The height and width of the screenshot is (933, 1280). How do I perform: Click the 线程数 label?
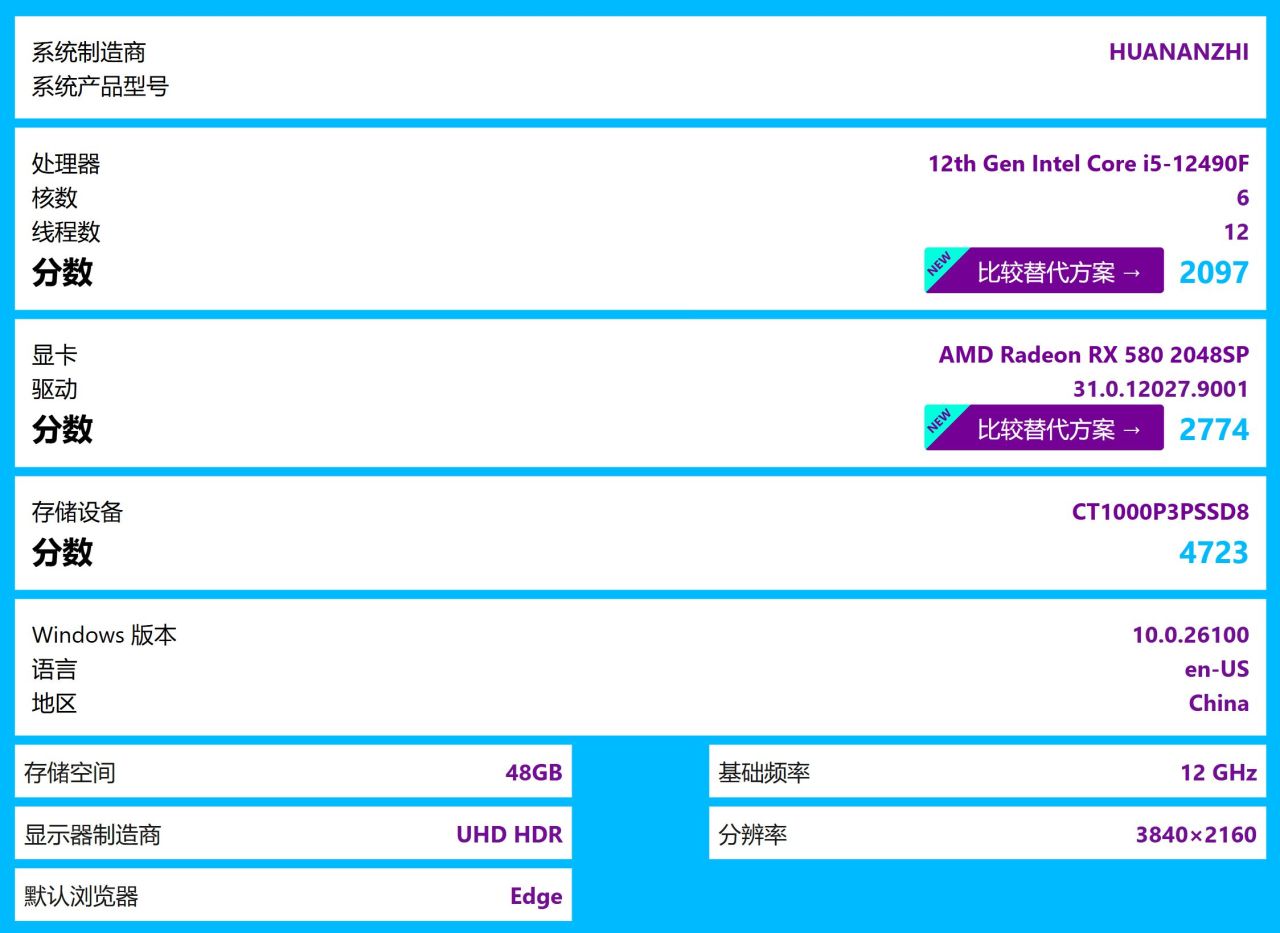tap(66, 232)
